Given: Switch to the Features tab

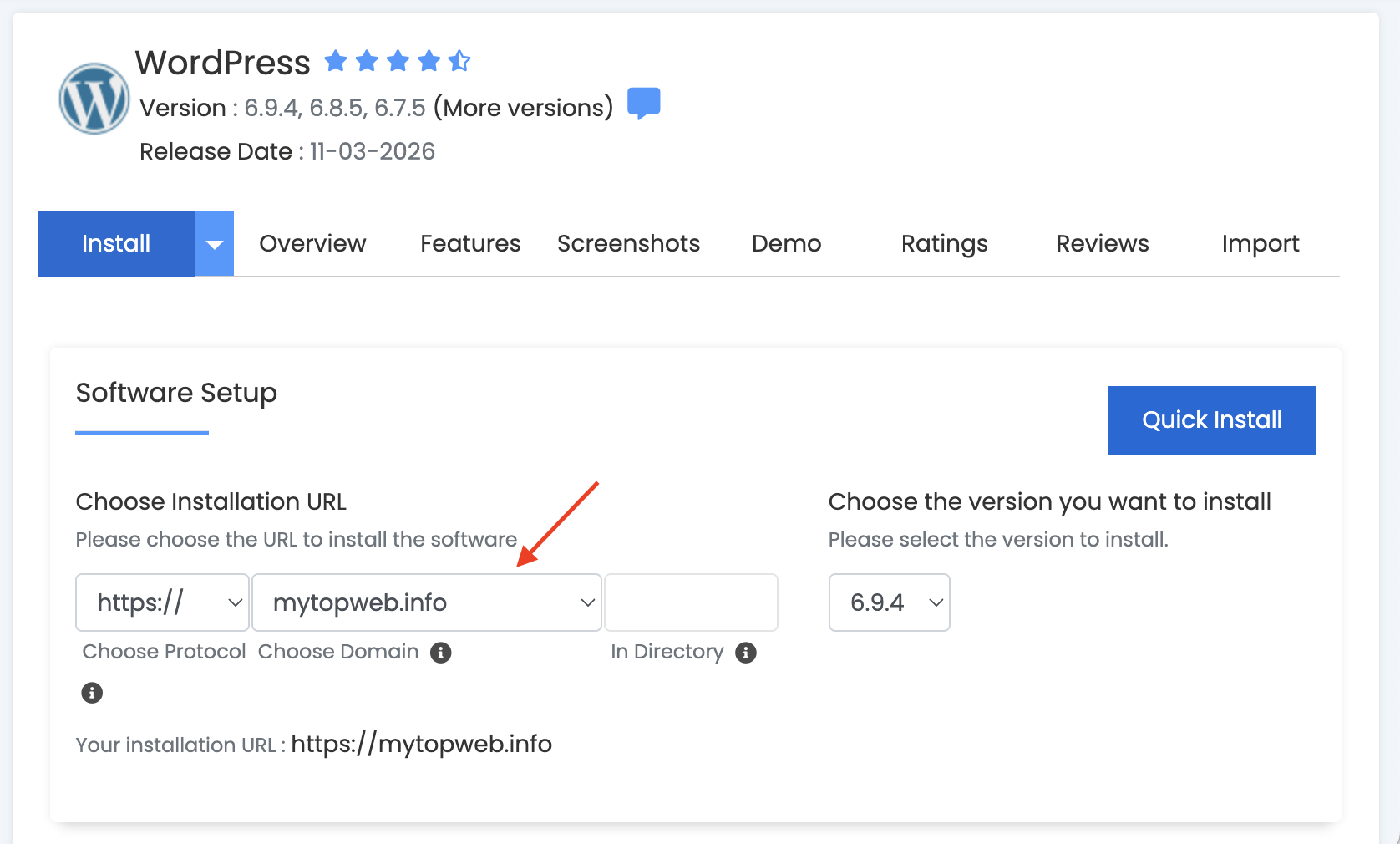Looking at the screenshot, I should [470, 243].
